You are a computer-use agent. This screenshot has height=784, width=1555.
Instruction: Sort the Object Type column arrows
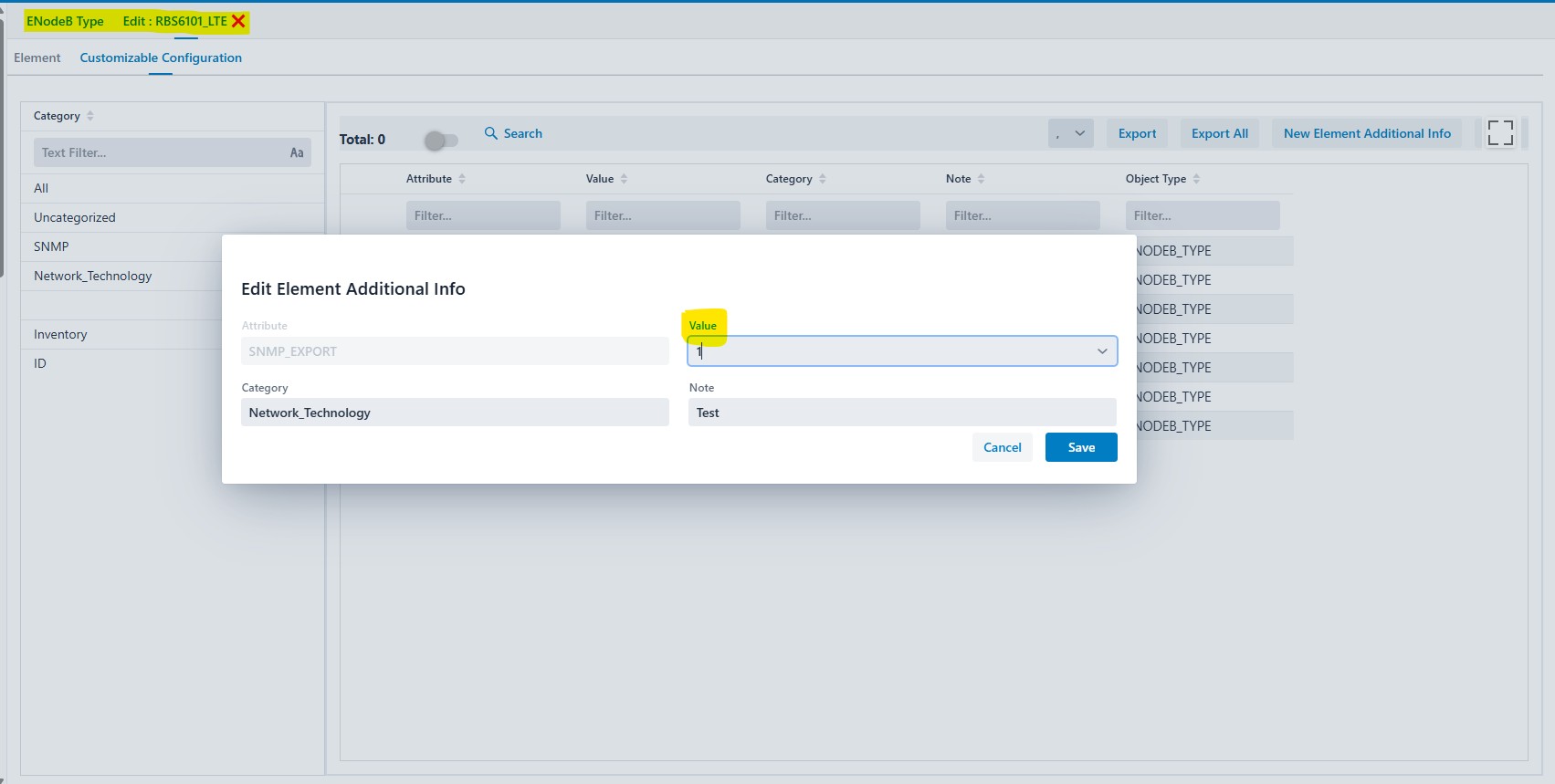(x=1196, y=179)
